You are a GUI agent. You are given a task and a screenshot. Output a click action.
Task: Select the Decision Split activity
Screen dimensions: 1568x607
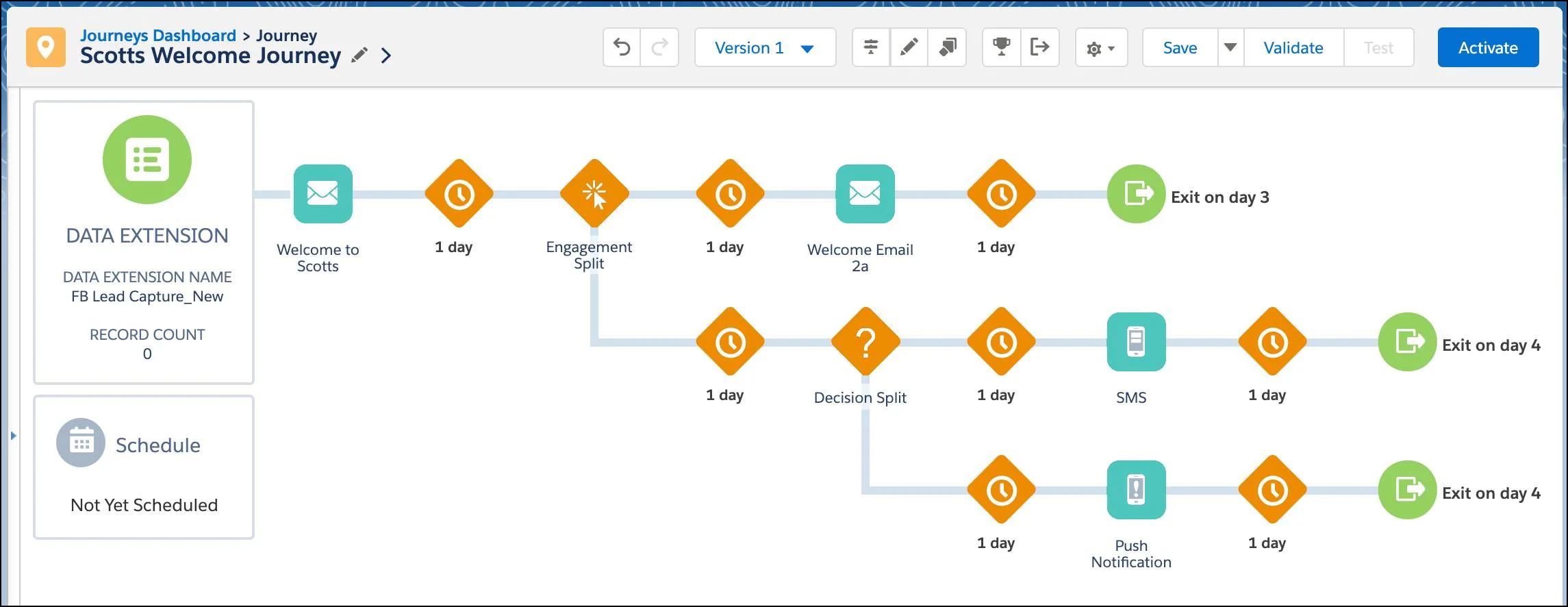click(865, 342)
